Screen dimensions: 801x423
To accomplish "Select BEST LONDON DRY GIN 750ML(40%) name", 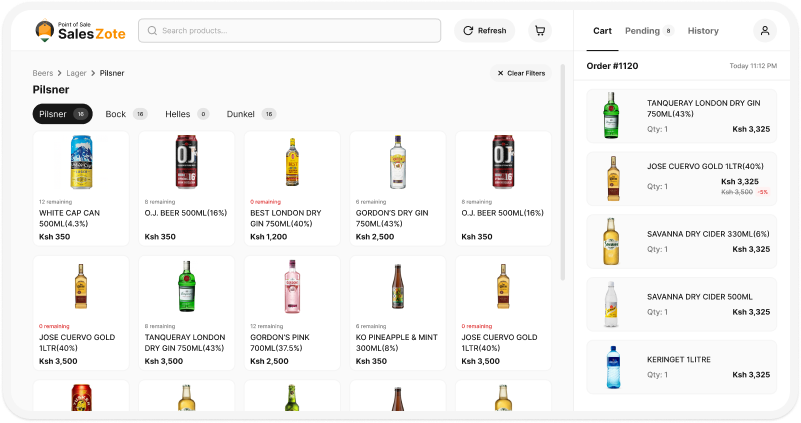I will (286, 218).
